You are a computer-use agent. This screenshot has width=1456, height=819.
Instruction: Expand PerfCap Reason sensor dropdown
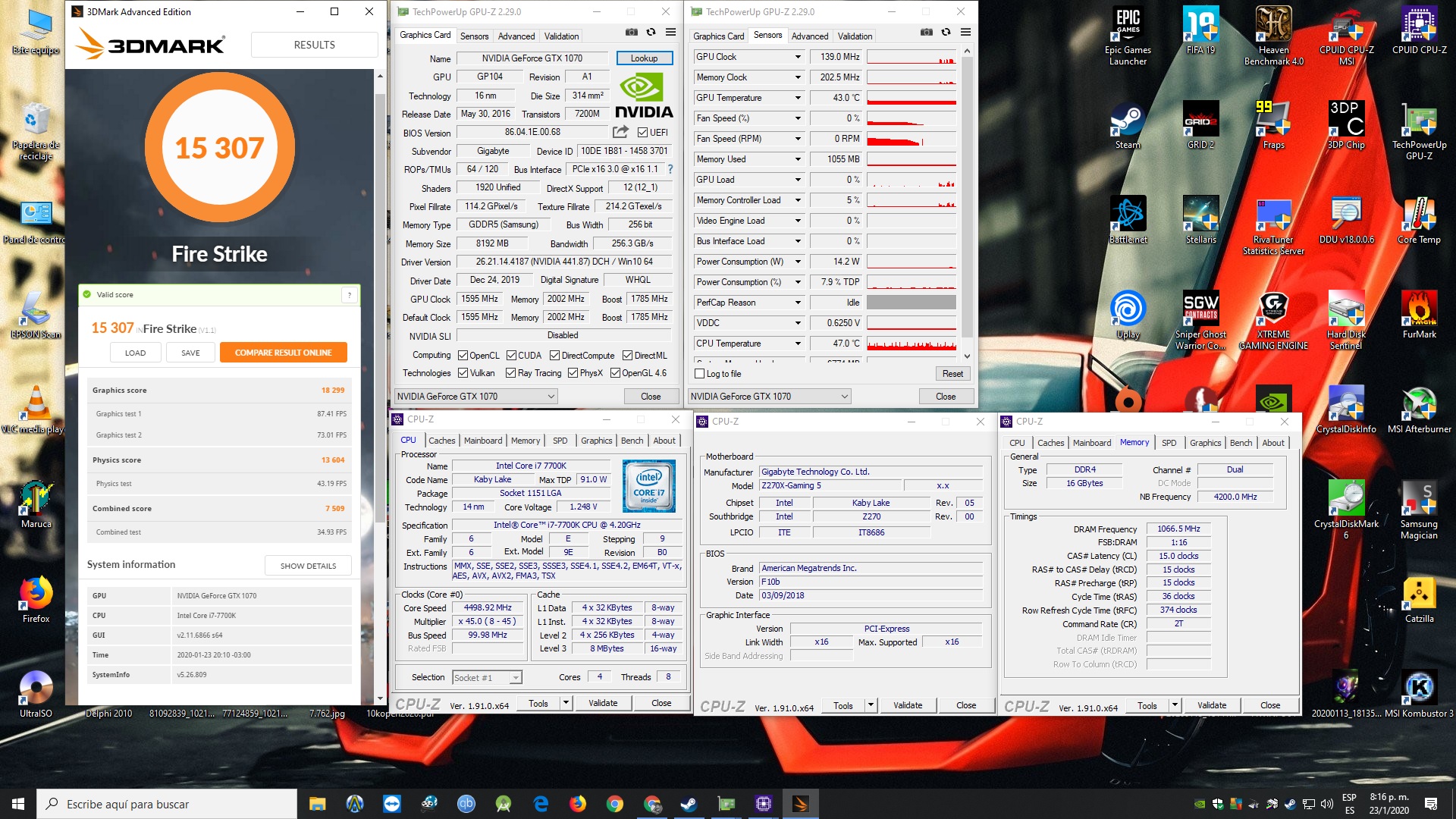798,303
